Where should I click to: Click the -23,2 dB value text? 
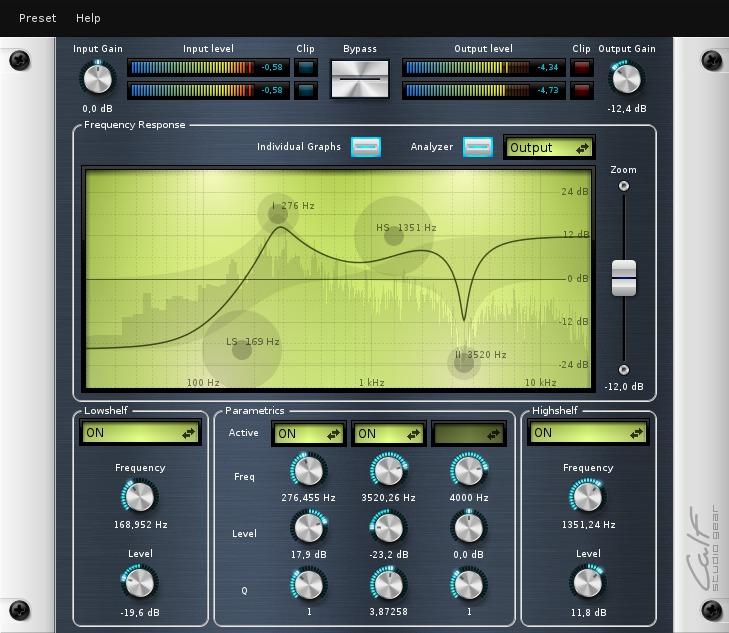click(x=389, y=555)
